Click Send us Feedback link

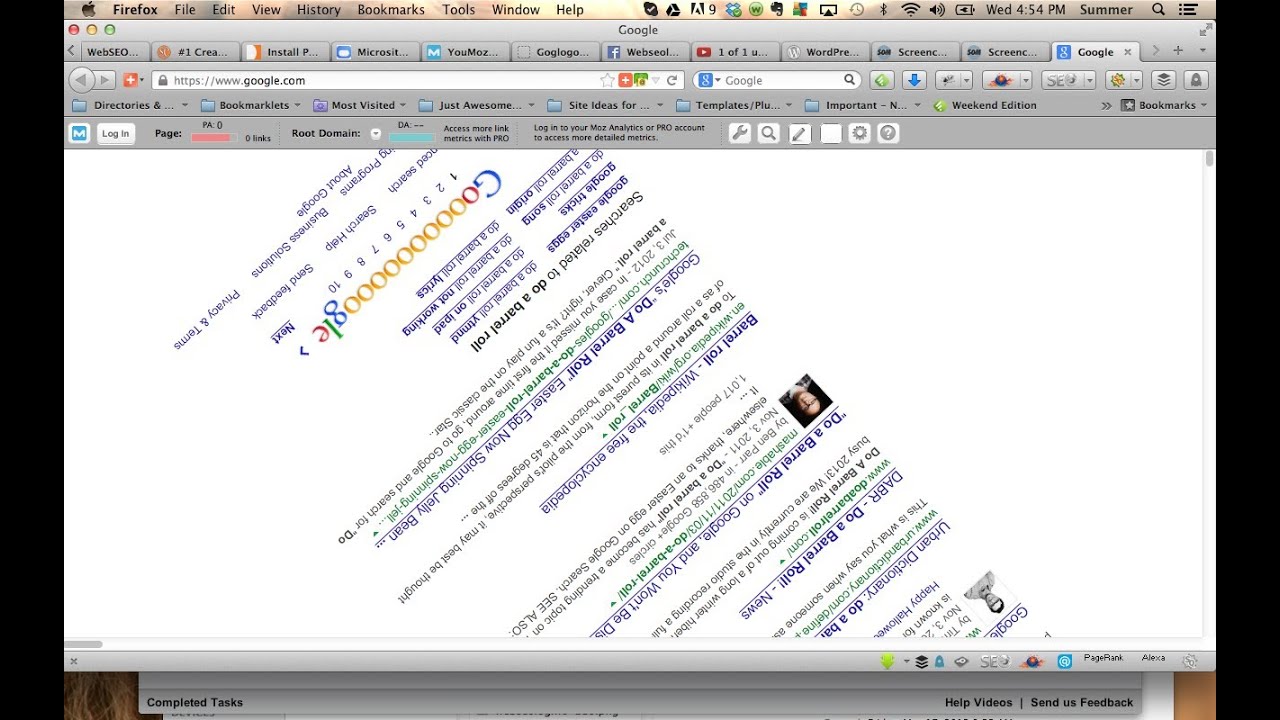(x=1082, y=702)
